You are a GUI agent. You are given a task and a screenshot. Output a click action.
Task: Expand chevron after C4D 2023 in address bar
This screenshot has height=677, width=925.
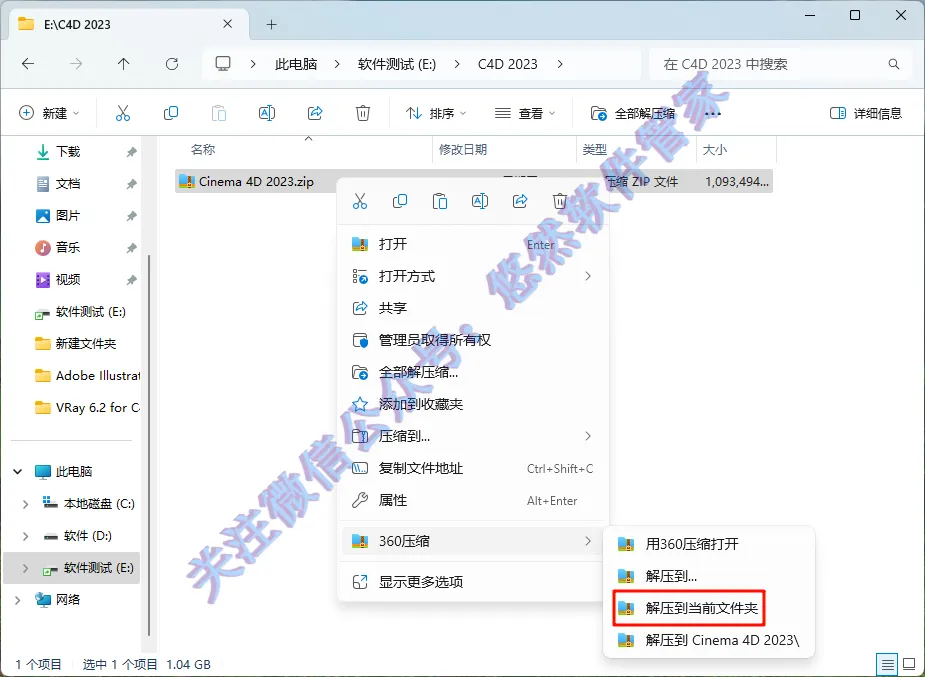pyautogui.click(x=560, y=64)
